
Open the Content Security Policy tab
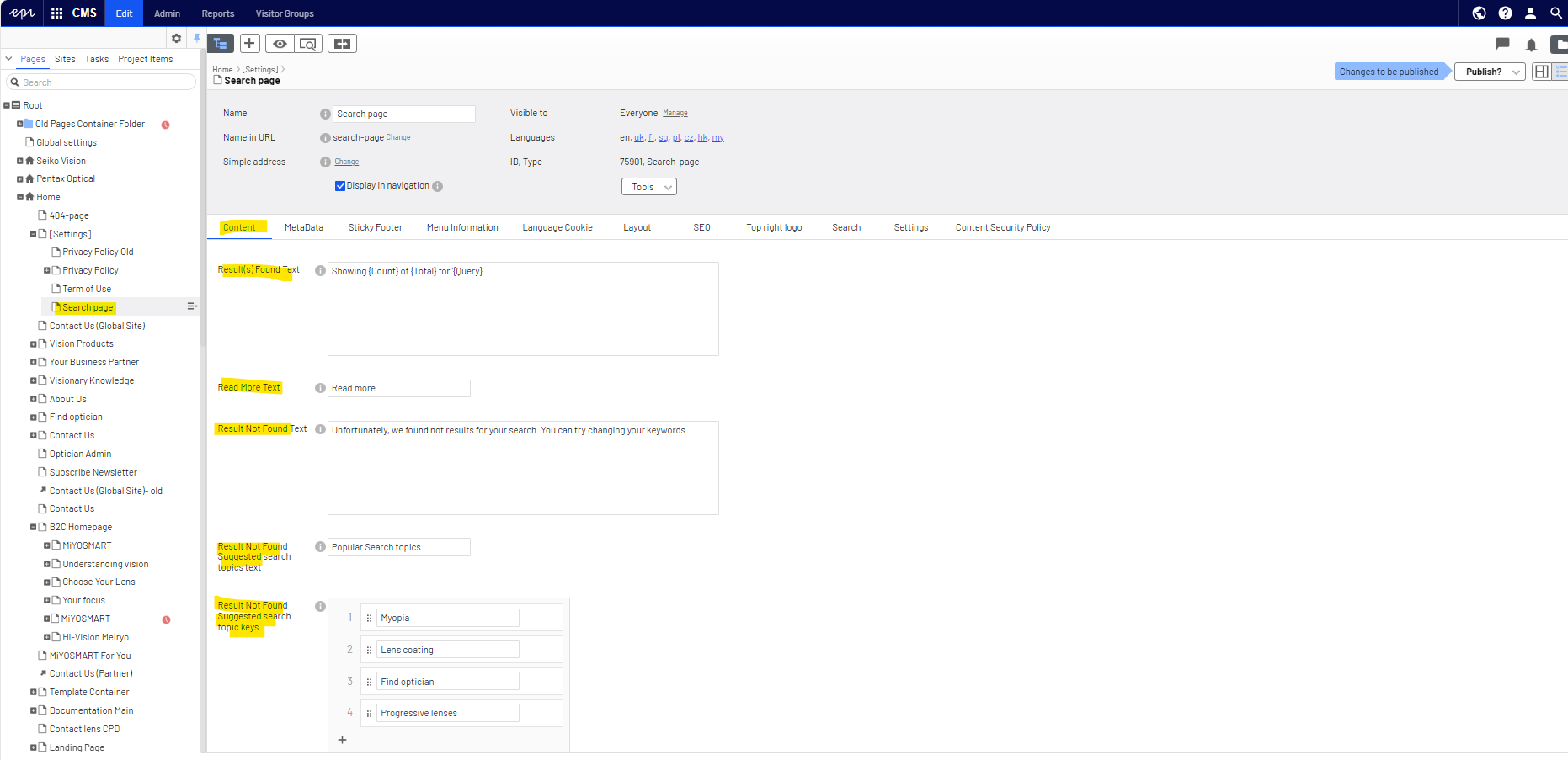pyautogui.click(x=1002, y=227)
